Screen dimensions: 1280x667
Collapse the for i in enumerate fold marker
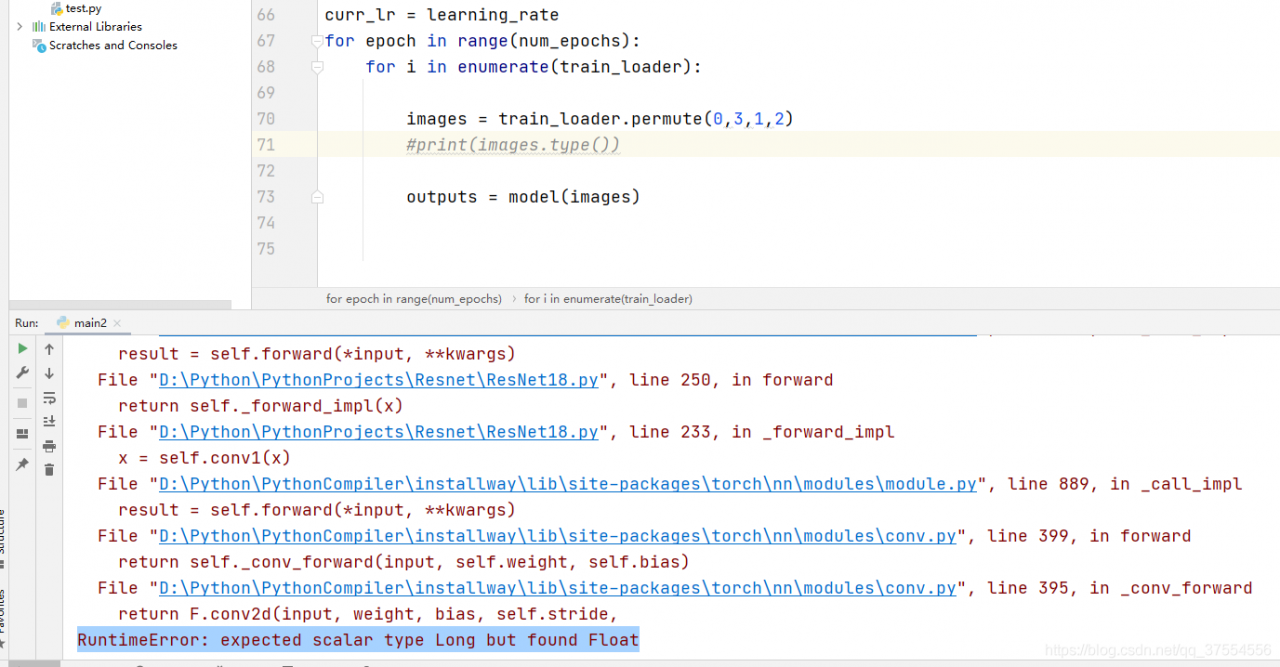click(317, 67)
